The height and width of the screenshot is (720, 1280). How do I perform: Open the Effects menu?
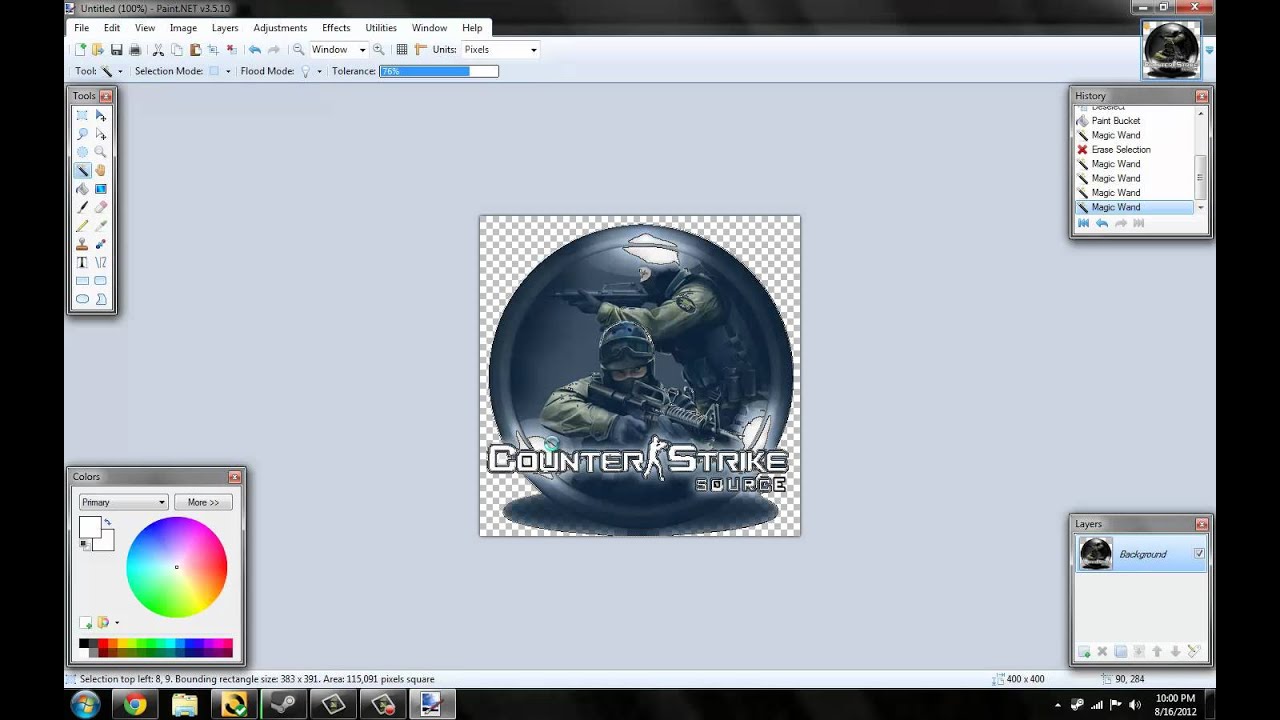(336, 28)
